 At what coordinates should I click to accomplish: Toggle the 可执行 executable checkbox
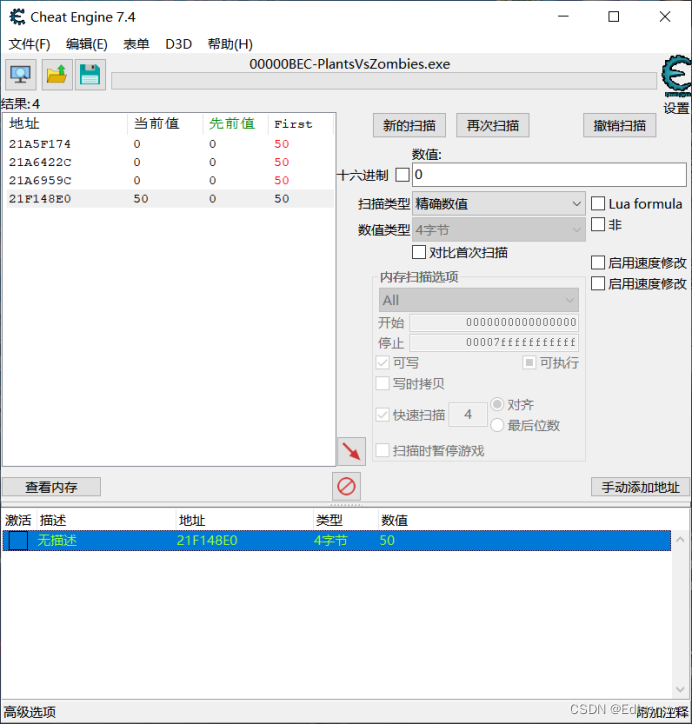click(529, 362)
